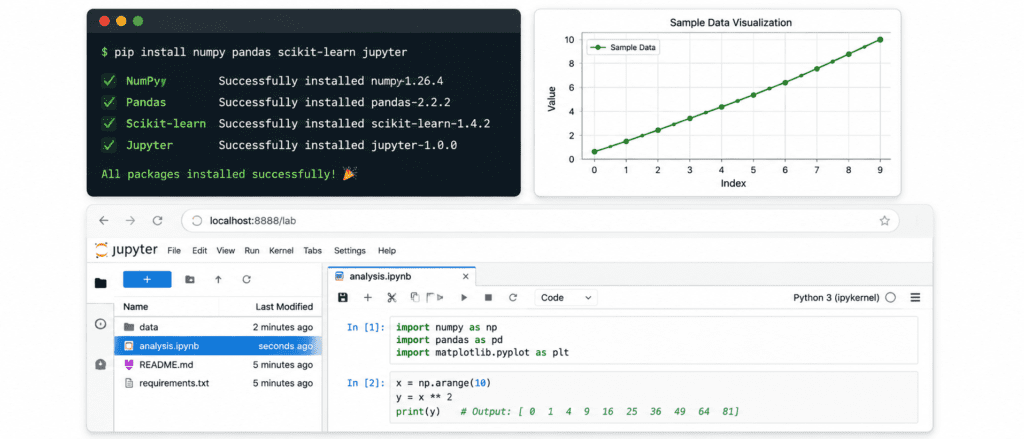Cut the selected cell with the scissors icon
The image size is (1024, 439).
coord(392,297)
